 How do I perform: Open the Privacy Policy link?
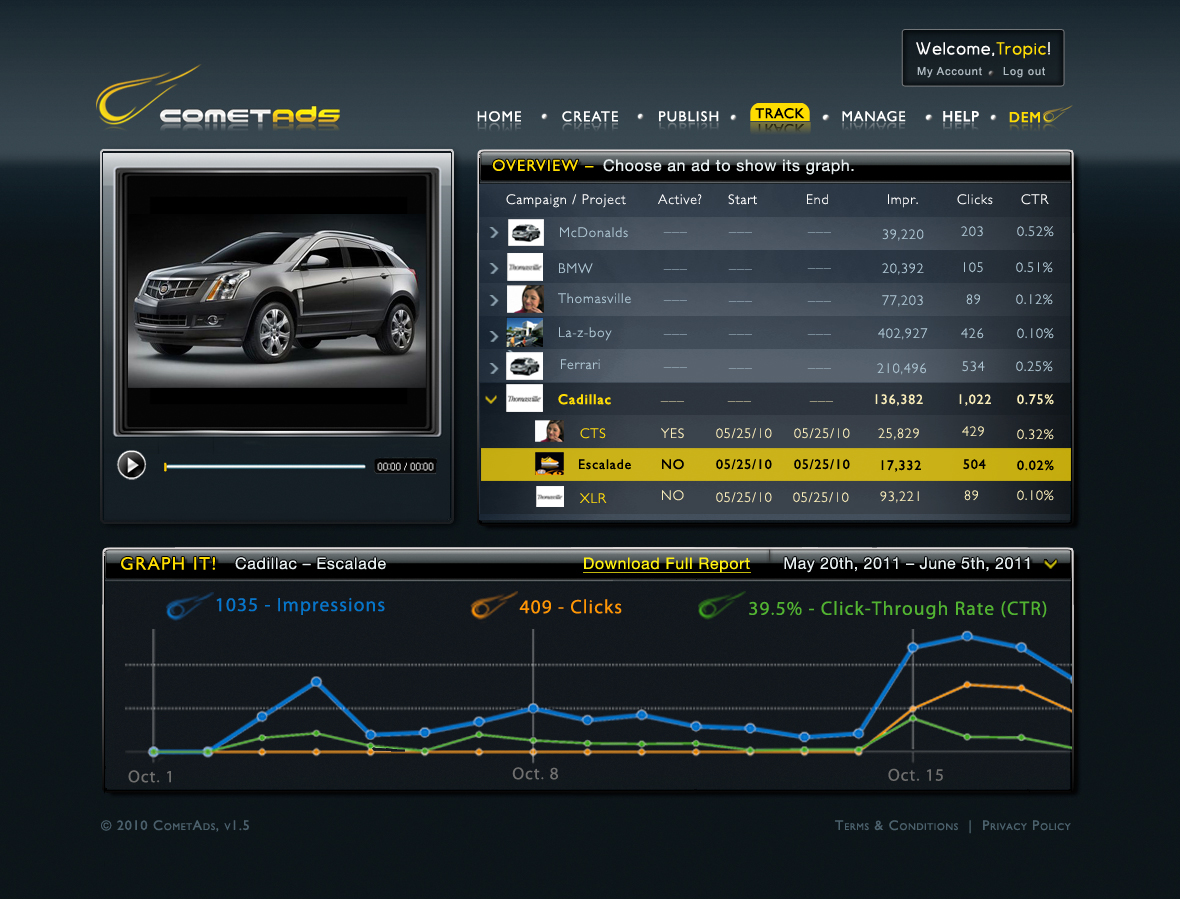click(x=1026, y=826)
